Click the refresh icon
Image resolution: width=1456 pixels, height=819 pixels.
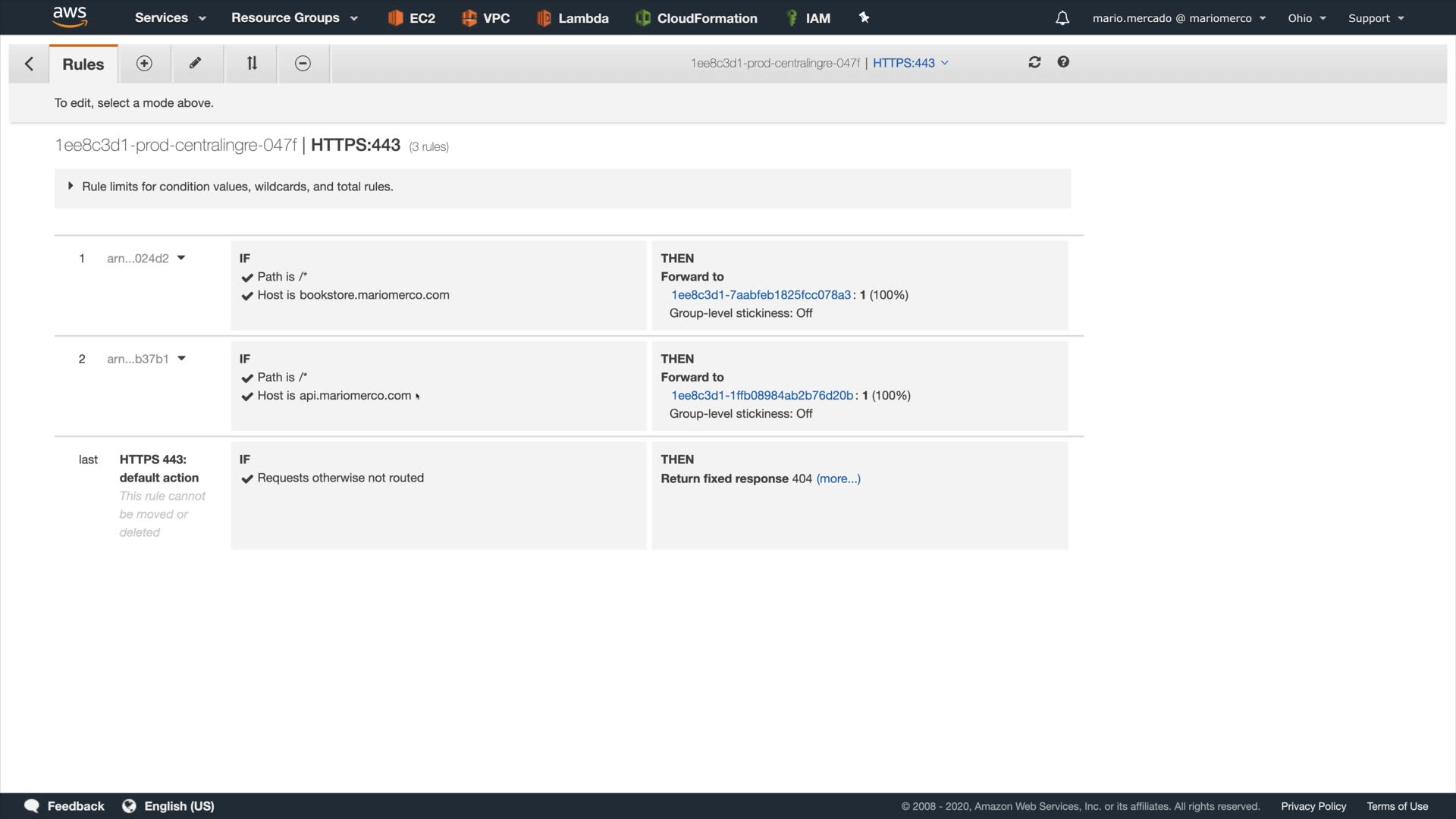point(1034,62)
